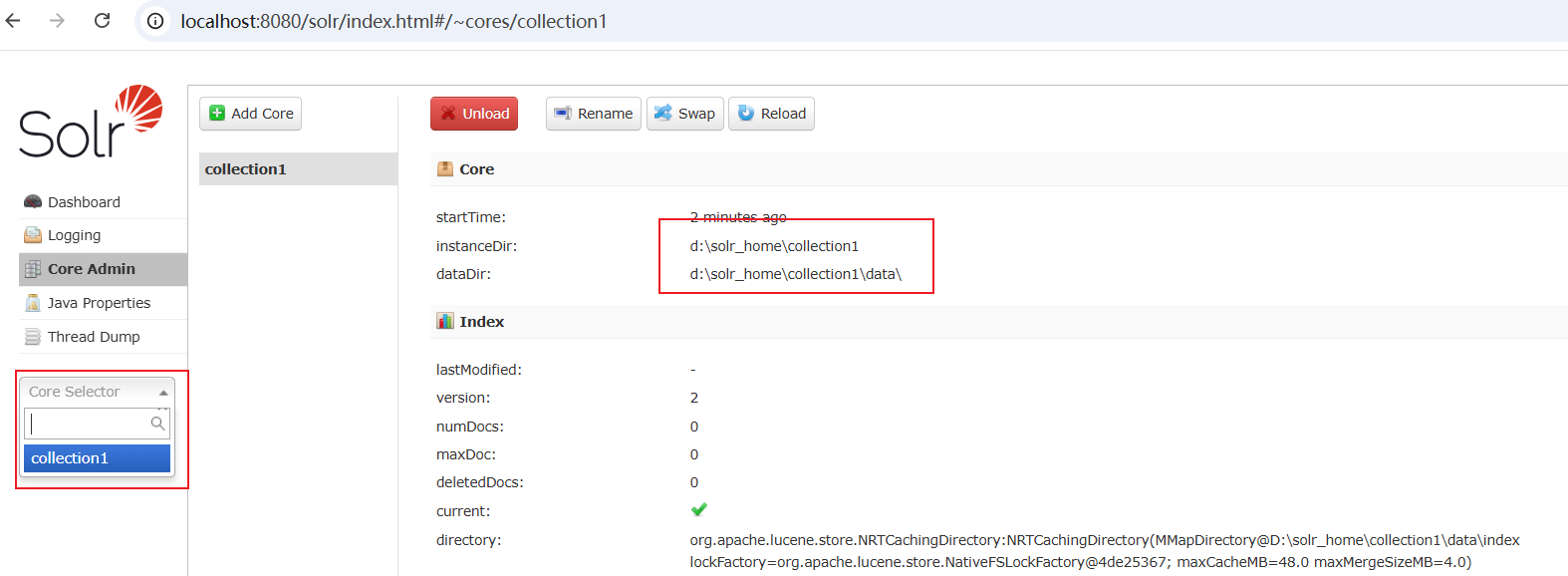Screen dimensions: 1568x576
Task: Select the startTime value '2 minutes ago'
Action: click(738, 217)
